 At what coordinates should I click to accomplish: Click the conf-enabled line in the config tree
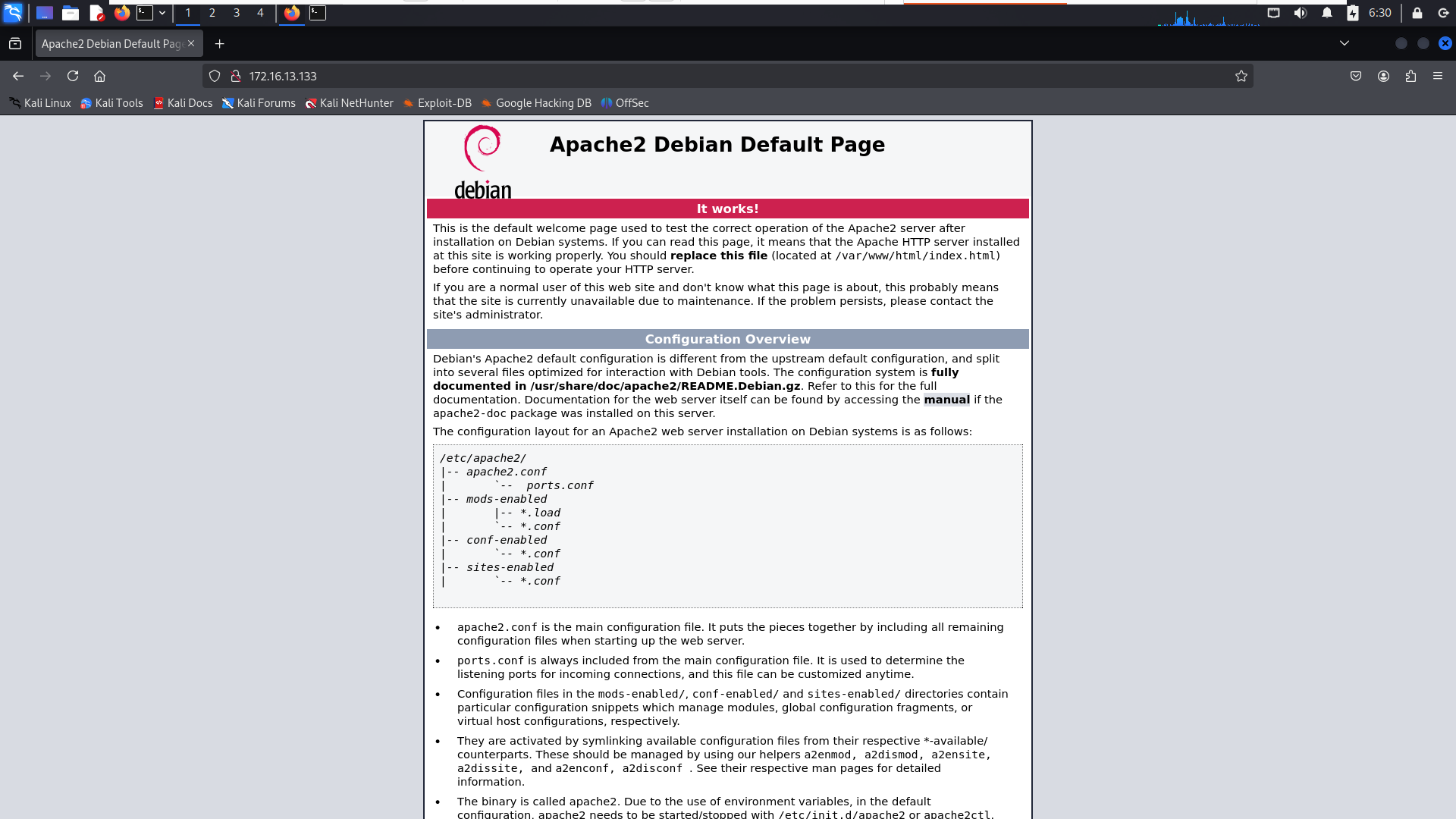506,540
